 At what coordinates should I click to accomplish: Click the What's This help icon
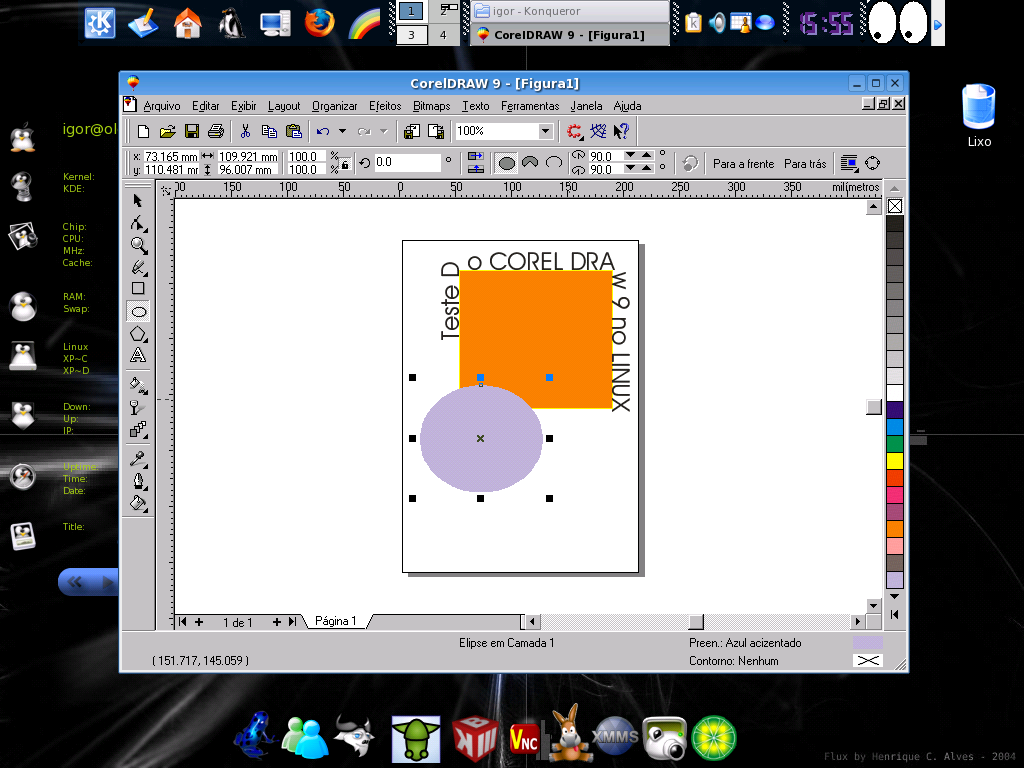[x=621, y=131]
